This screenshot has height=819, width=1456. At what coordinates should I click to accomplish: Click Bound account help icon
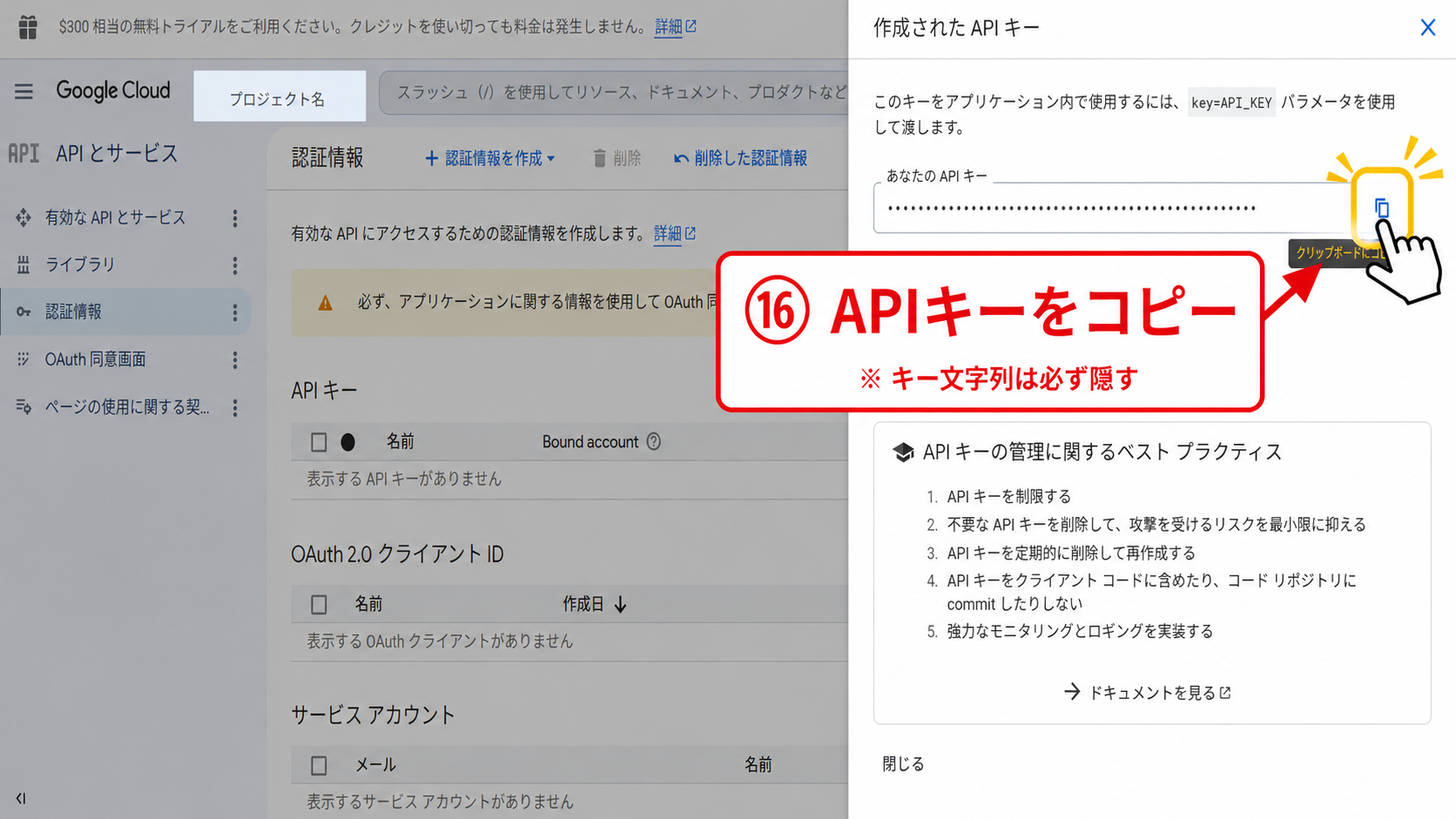[x=653, y=441]
